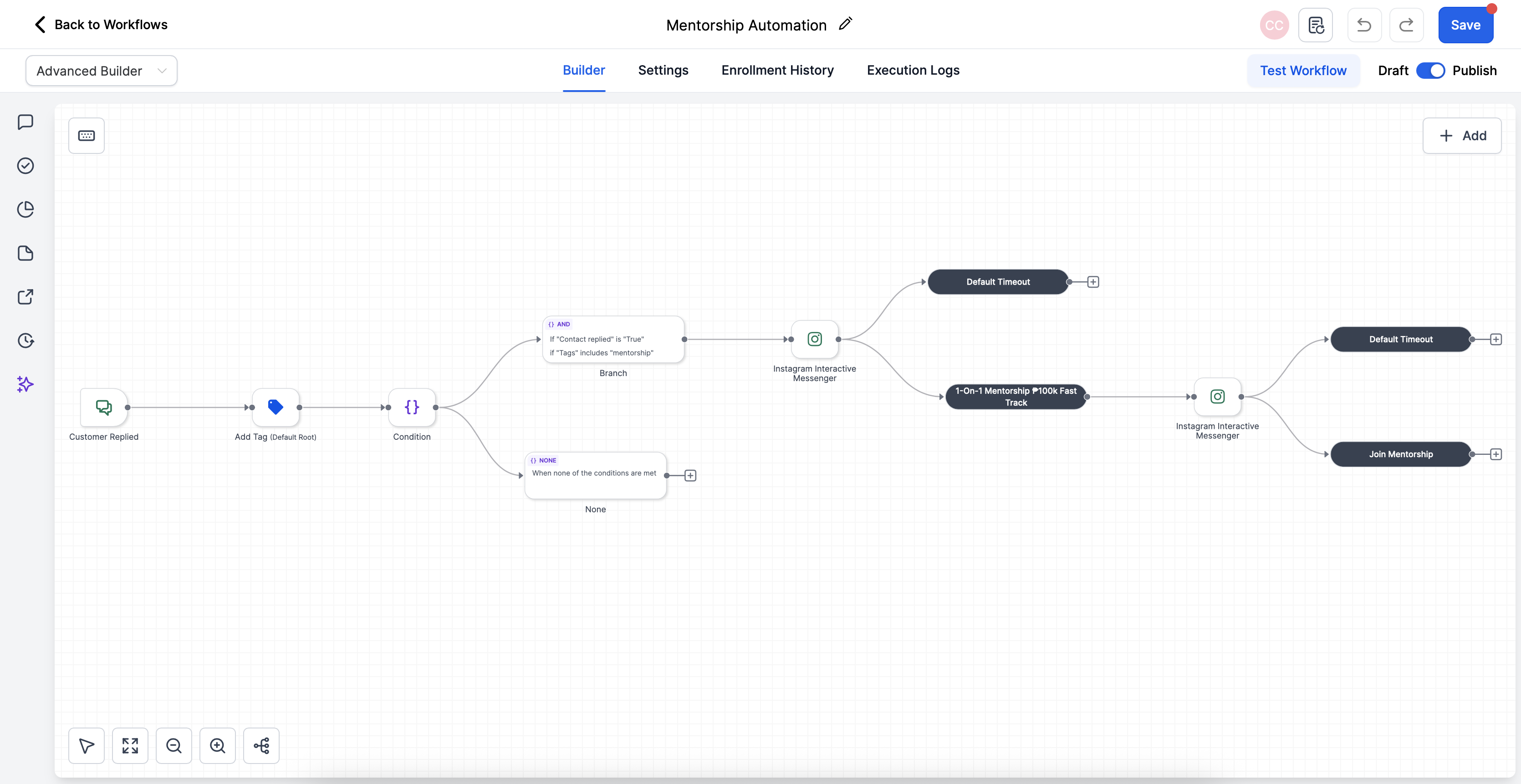Edit workflow name pencil icon

(846, 24)
